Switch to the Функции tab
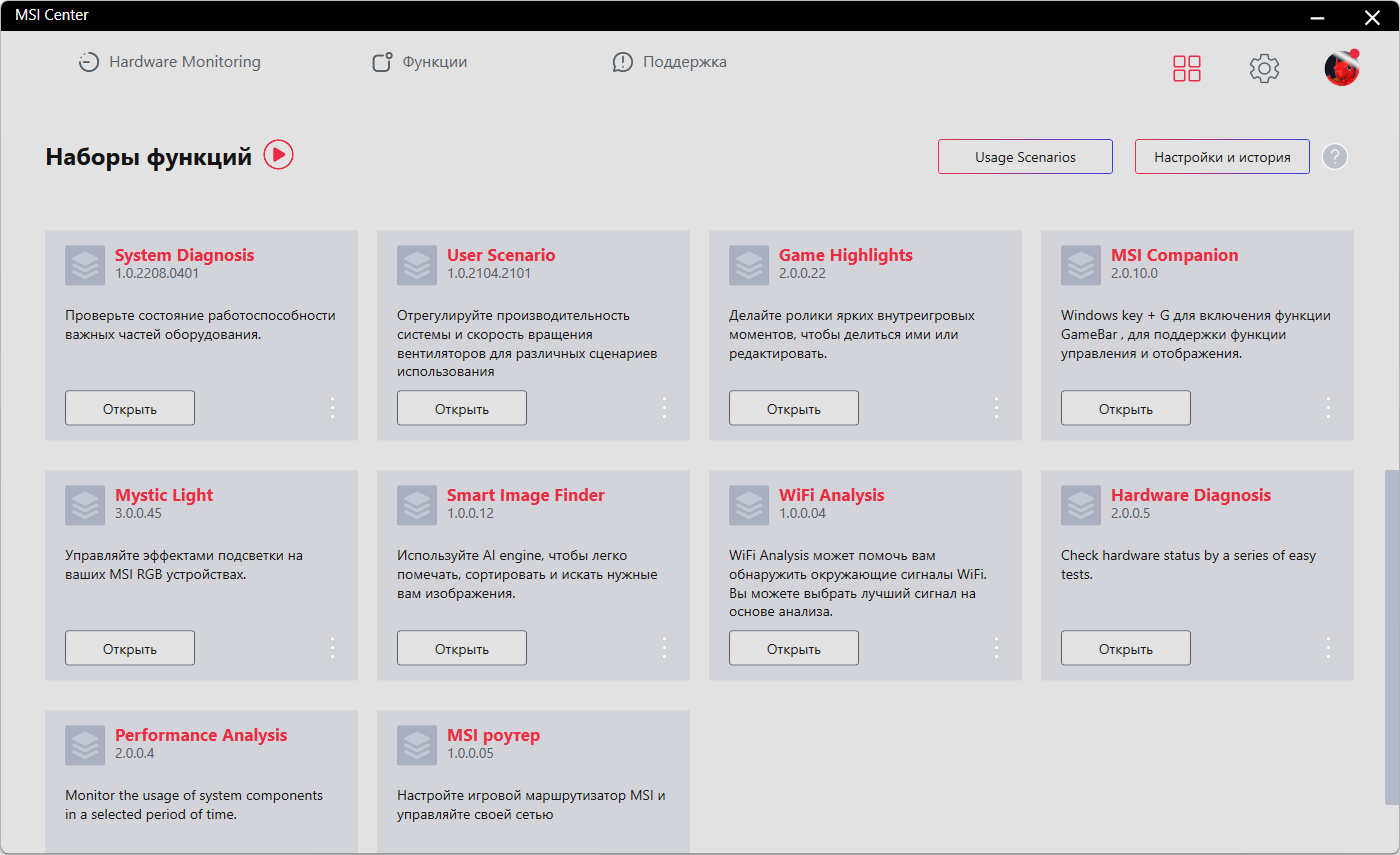This screenshot has height=855, width=1400. click(x=419, y=62)
